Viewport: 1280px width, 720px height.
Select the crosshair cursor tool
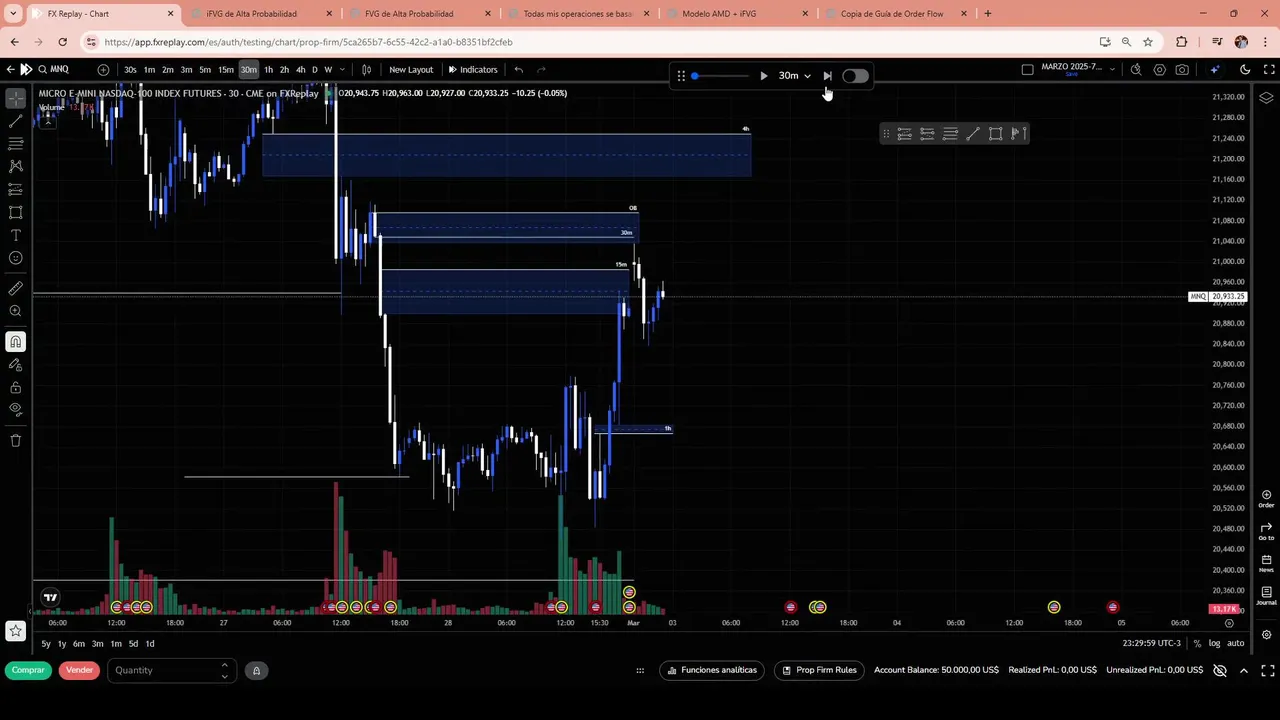point(15,98)
